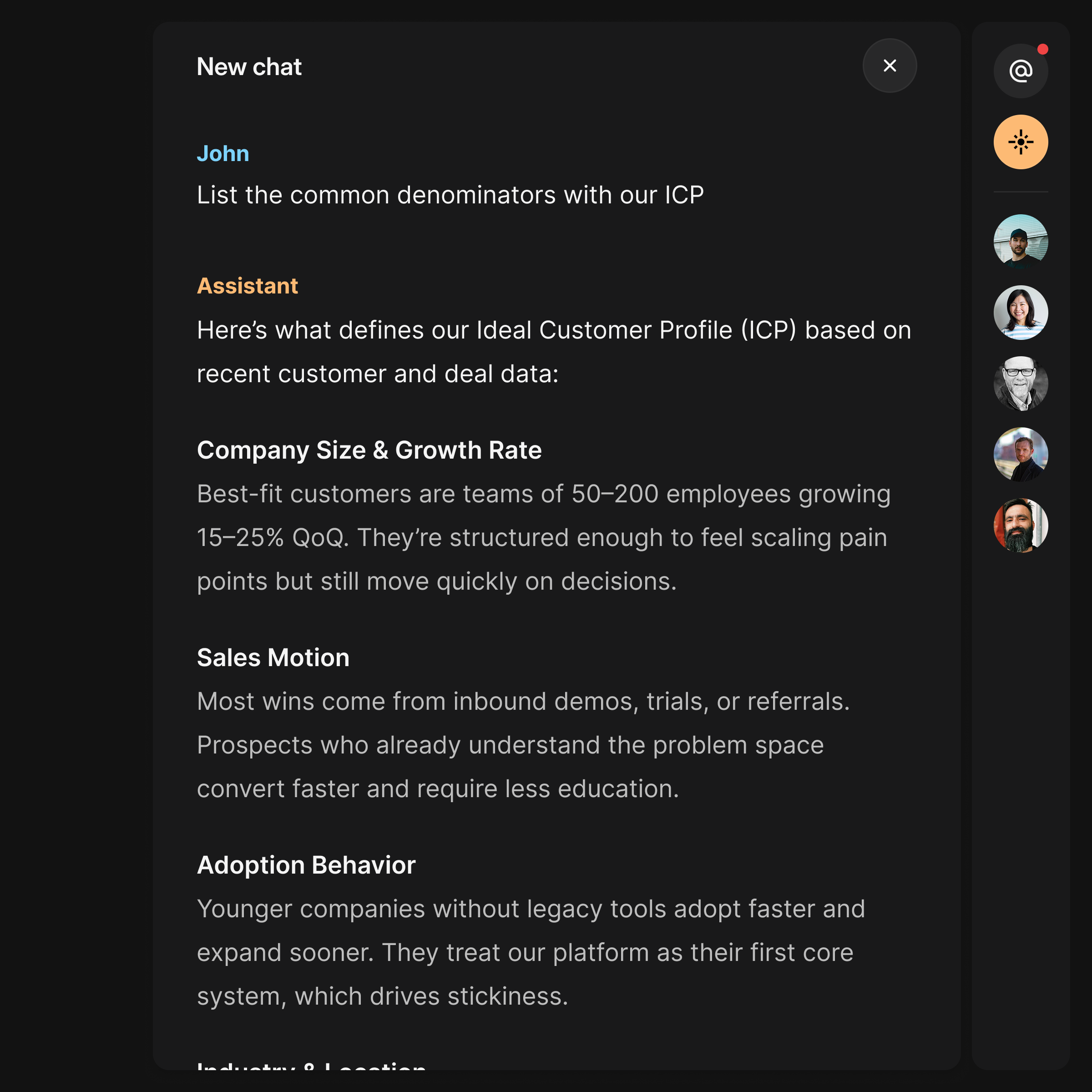Screen dimensions: 1092x1092
Task: Open the avatar of man in dark jacket outdoors
Action: click(1020, 455)
